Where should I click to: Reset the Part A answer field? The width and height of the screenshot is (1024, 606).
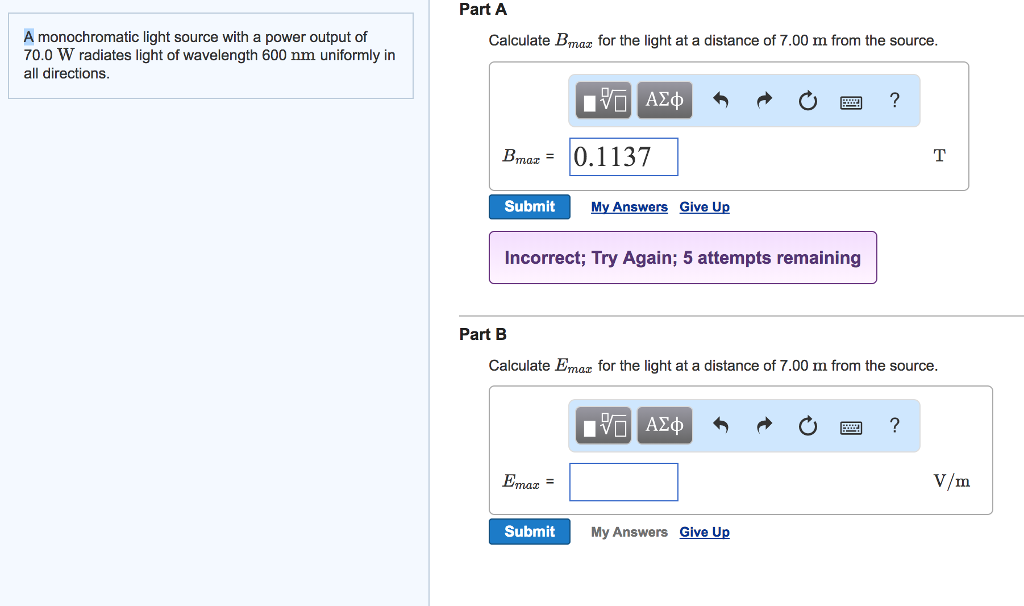click(x=807, y=100)
